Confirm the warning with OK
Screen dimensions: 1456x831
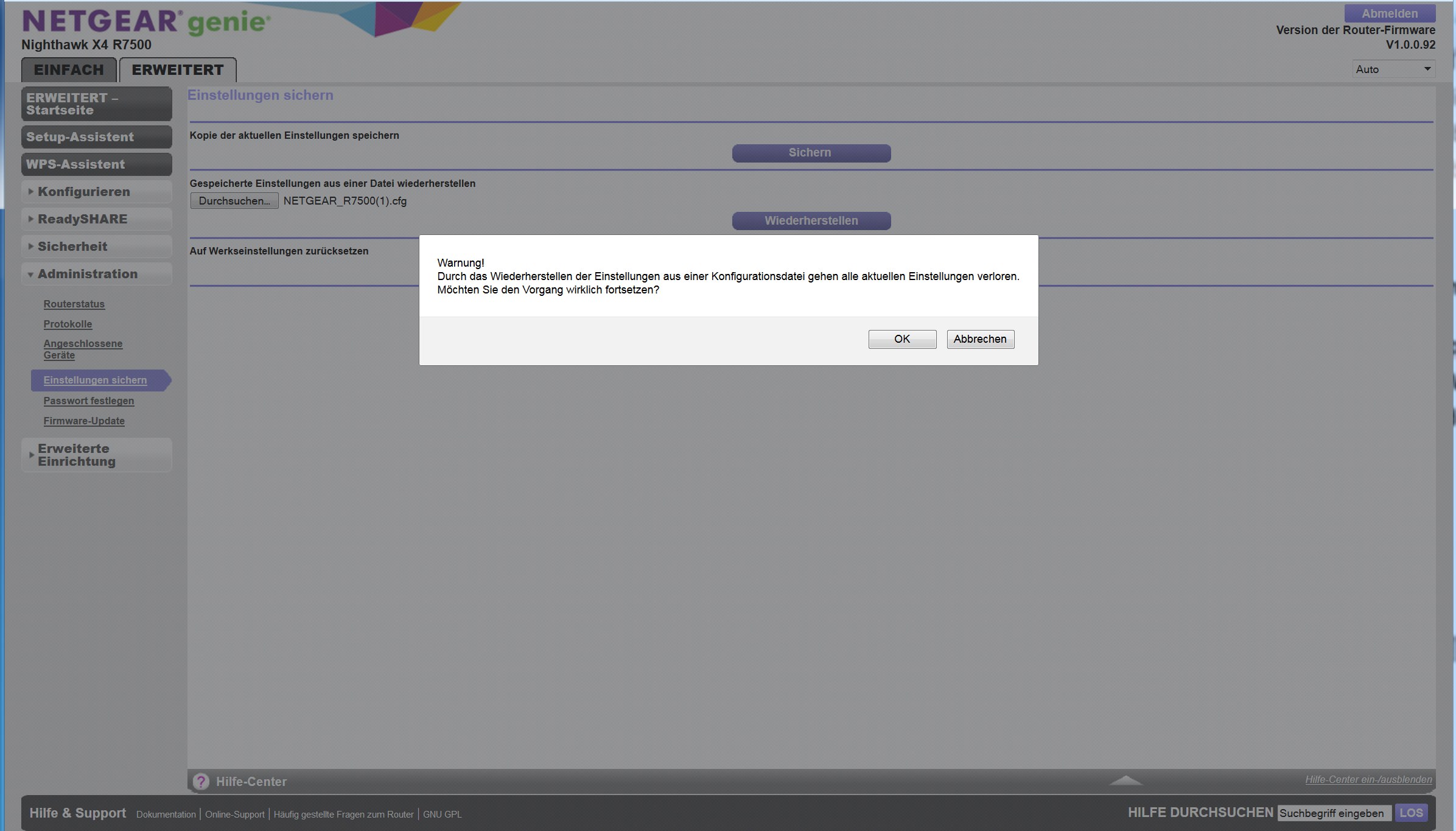click(901, 339)
